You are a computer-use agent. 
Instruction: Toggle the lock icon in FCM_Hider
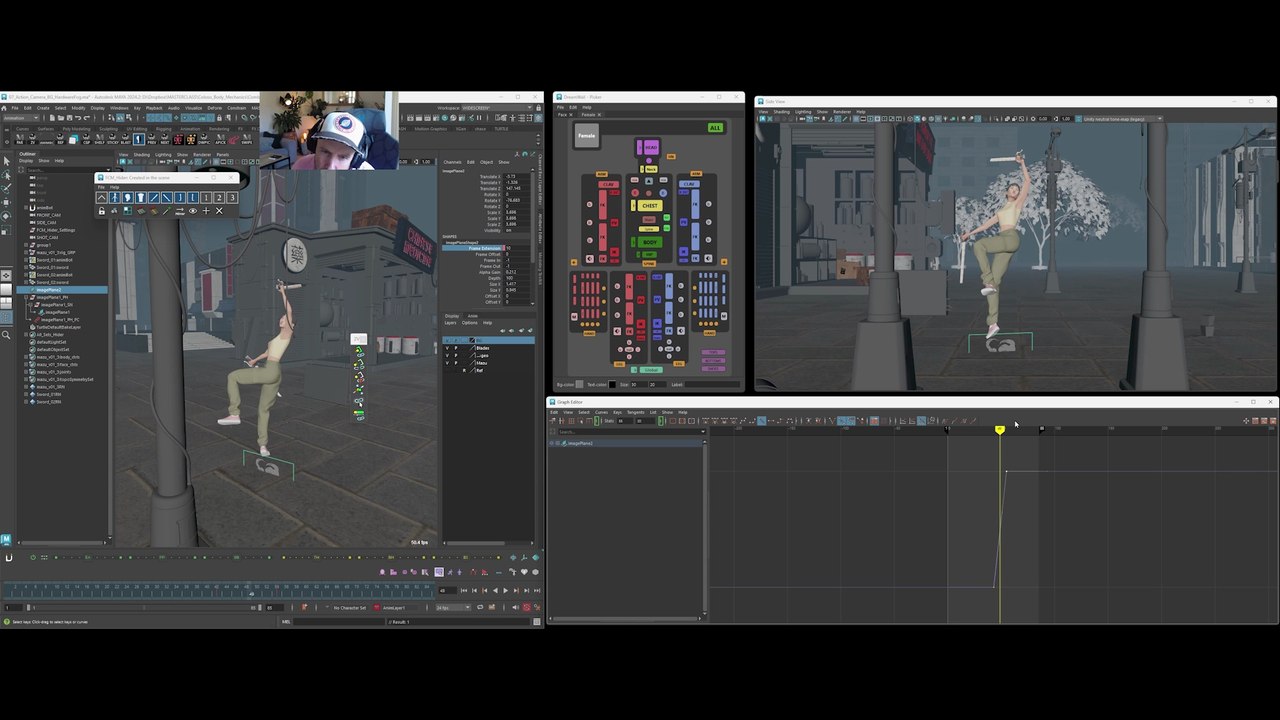[102, 211]
